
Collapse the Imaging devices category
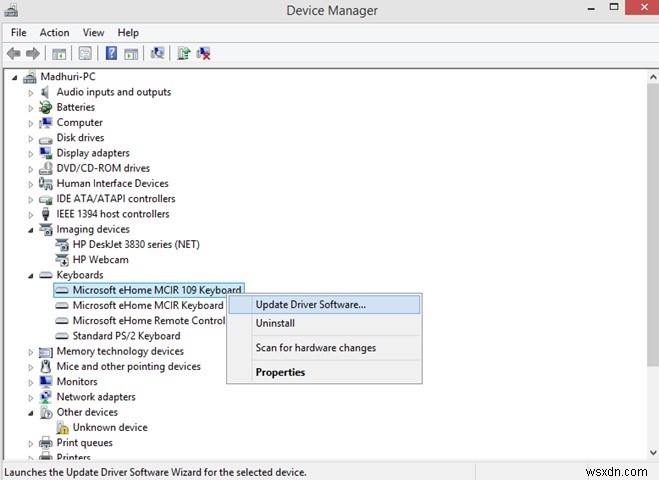coord(31,230)
